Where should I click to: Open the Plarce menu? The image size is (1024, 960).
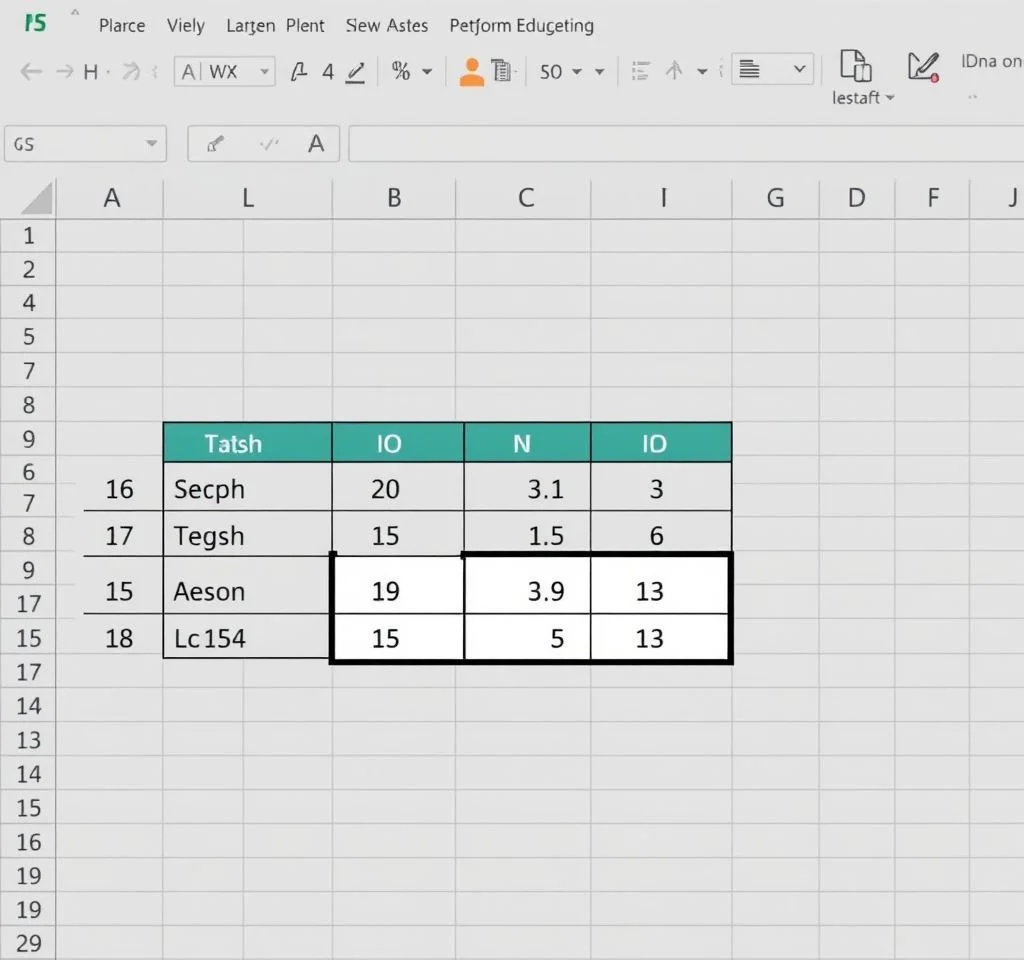[x=122, y=26]
